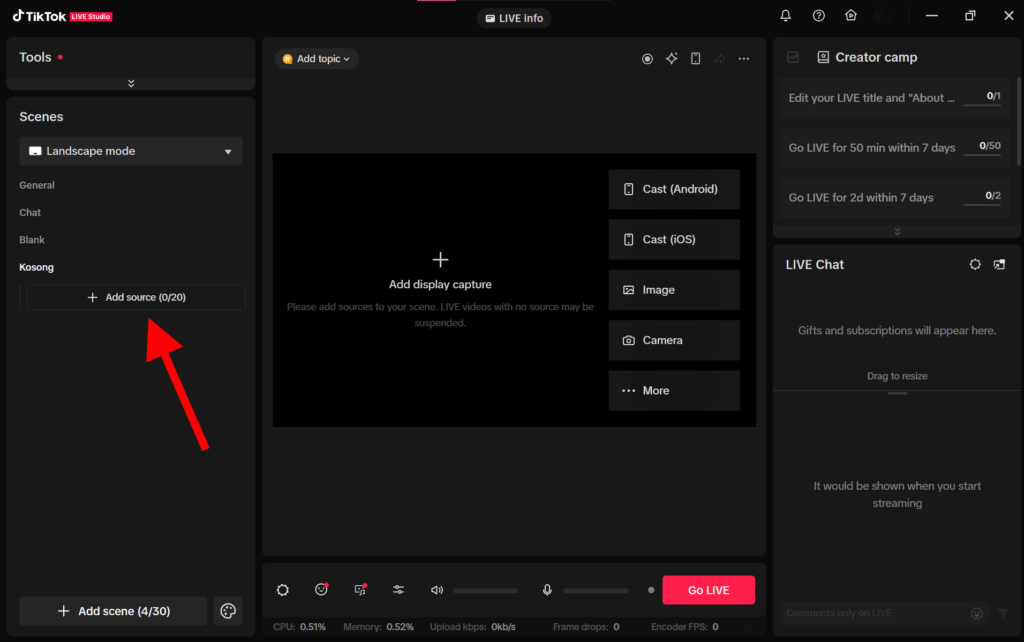Open the three-dot menu above preview
Screen dimensions: 1024x642
coord(744,59)
